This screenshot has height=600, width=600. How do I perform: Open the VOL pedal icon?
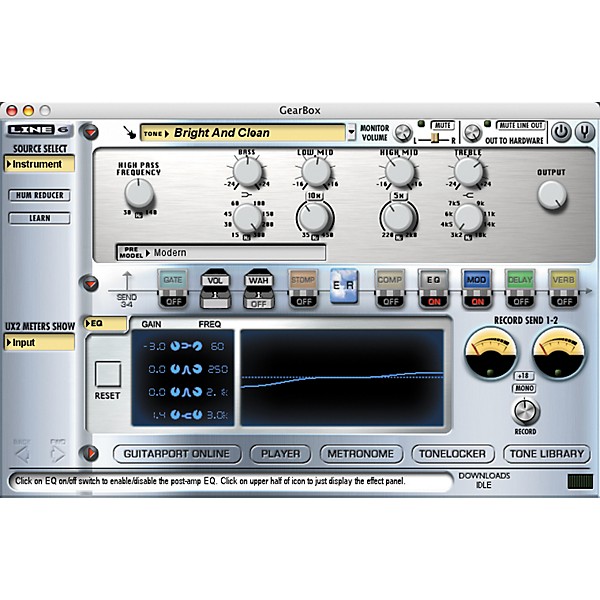point(215,280)
